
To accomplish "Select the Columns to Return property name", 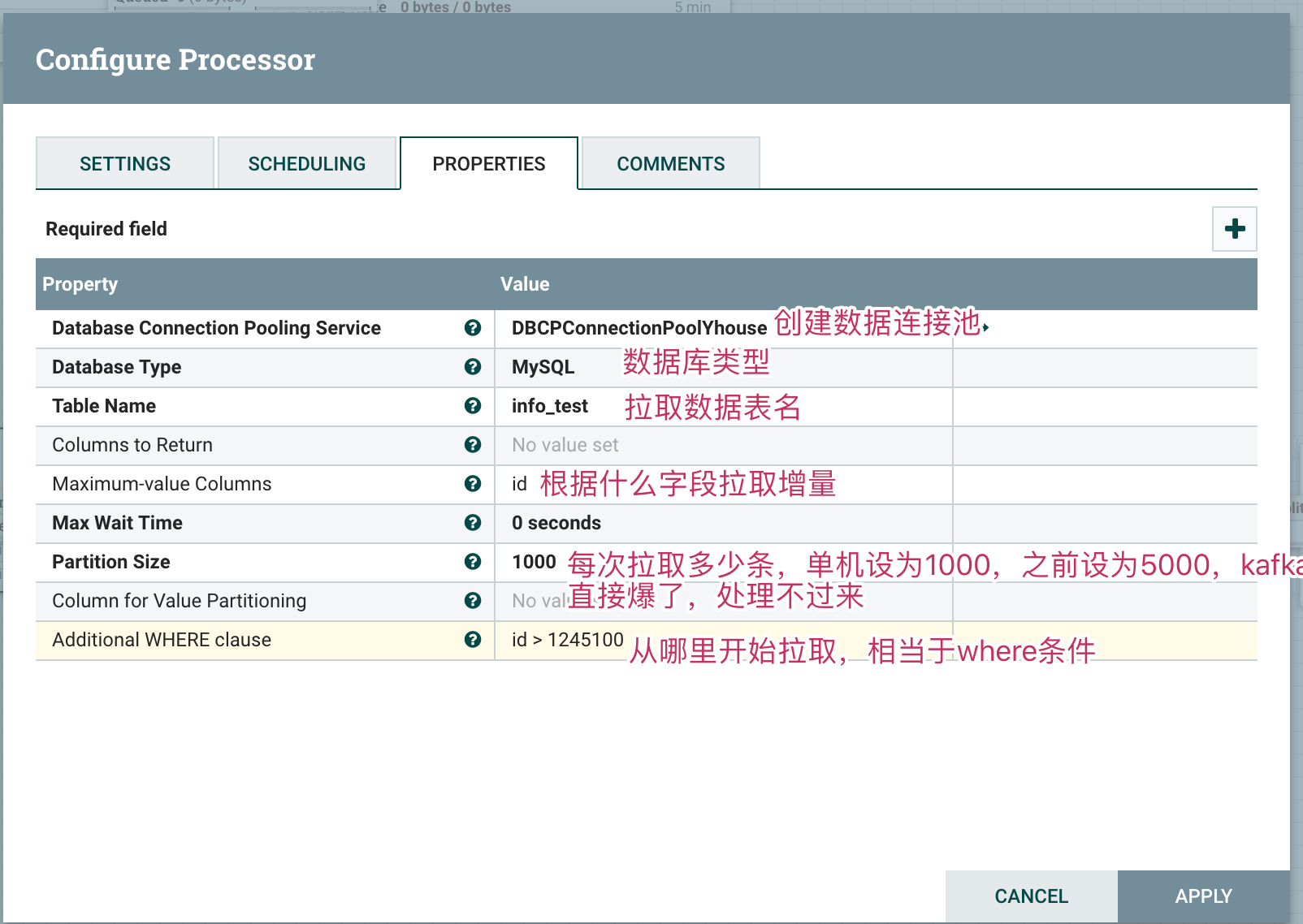I will click(x=132, y=445).
